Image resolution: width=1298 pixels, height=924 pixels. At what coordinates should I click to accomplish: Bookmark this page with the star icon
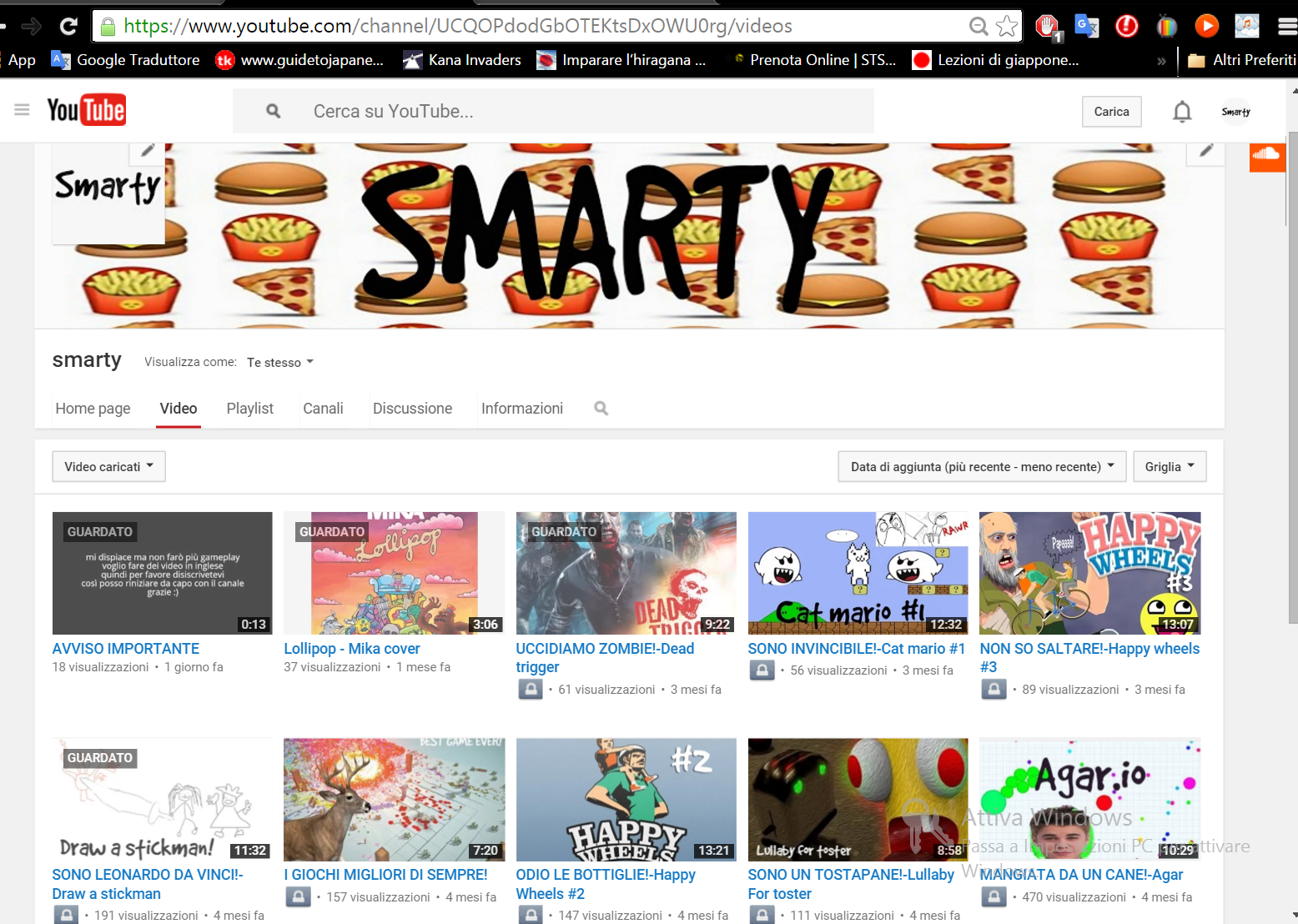1007,27
